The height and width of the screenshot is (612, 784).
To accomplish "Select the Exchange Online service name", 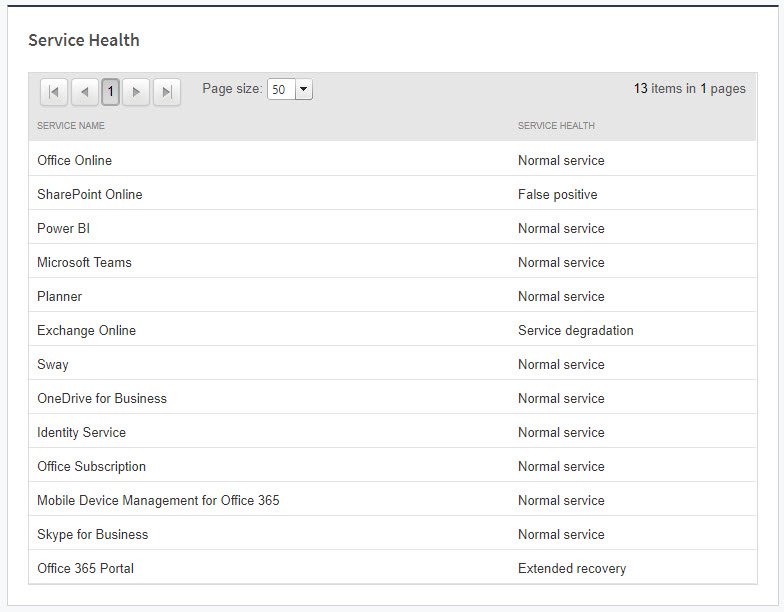I will 86,330.
